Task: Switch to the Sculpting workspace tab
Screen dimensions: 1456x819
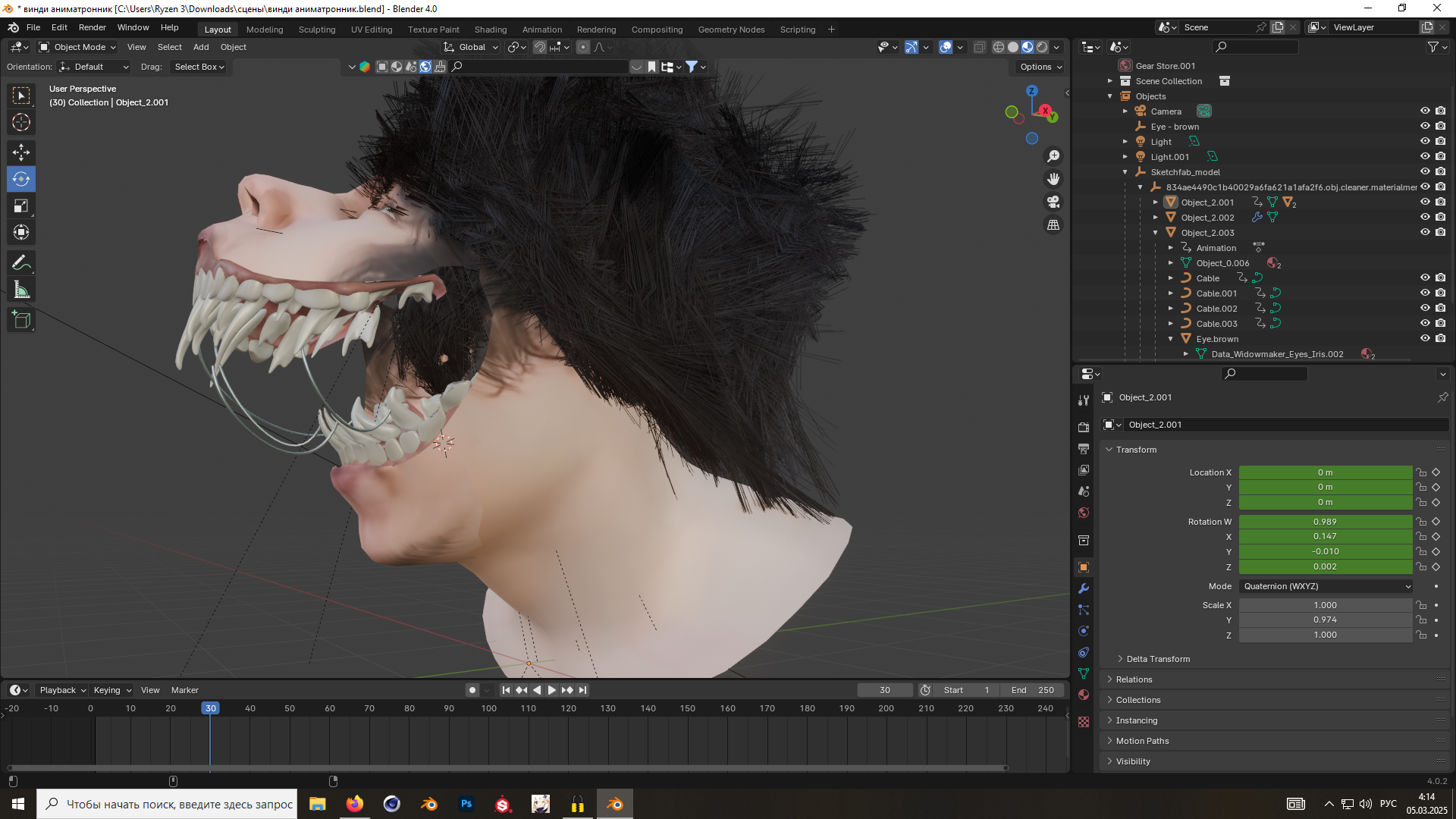Action: (x=317, y=30)
